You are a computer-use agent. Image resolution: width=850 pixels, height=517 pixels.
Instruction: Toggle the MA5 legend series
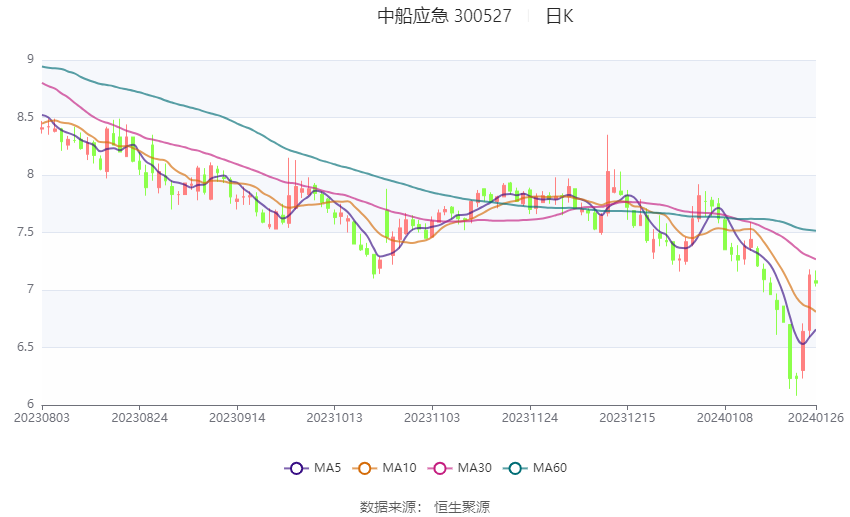(x=313, y=468)
